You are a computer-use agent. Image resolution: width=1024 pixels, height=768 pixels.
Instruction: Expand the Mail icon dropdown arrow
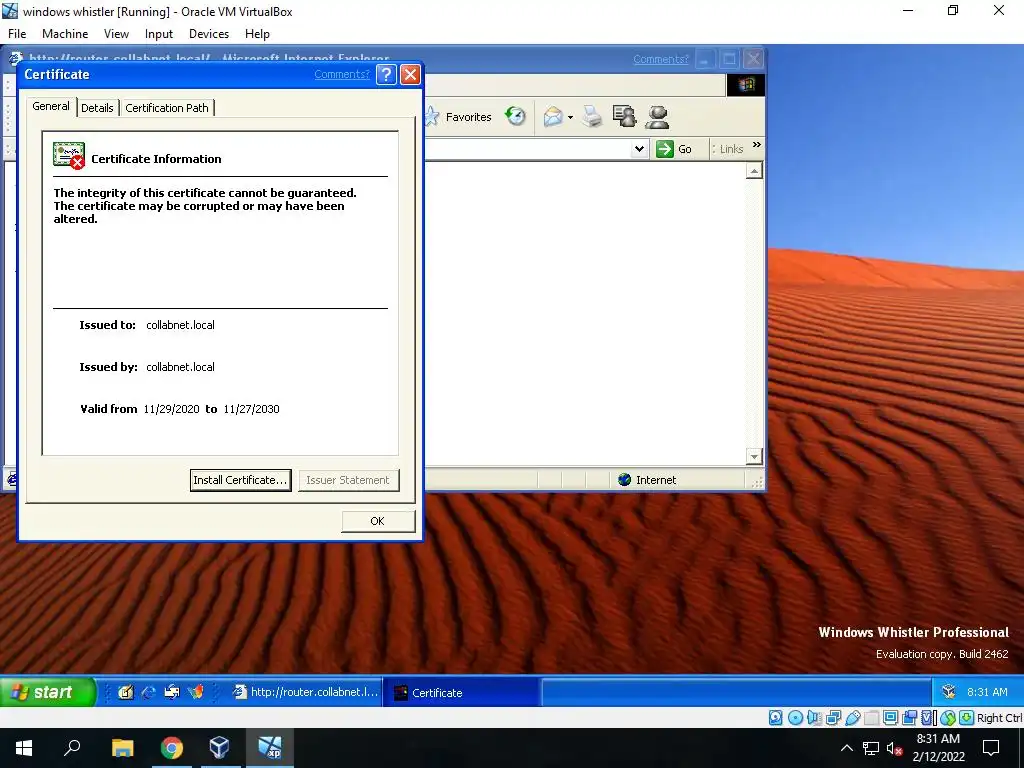coord(570,118)
